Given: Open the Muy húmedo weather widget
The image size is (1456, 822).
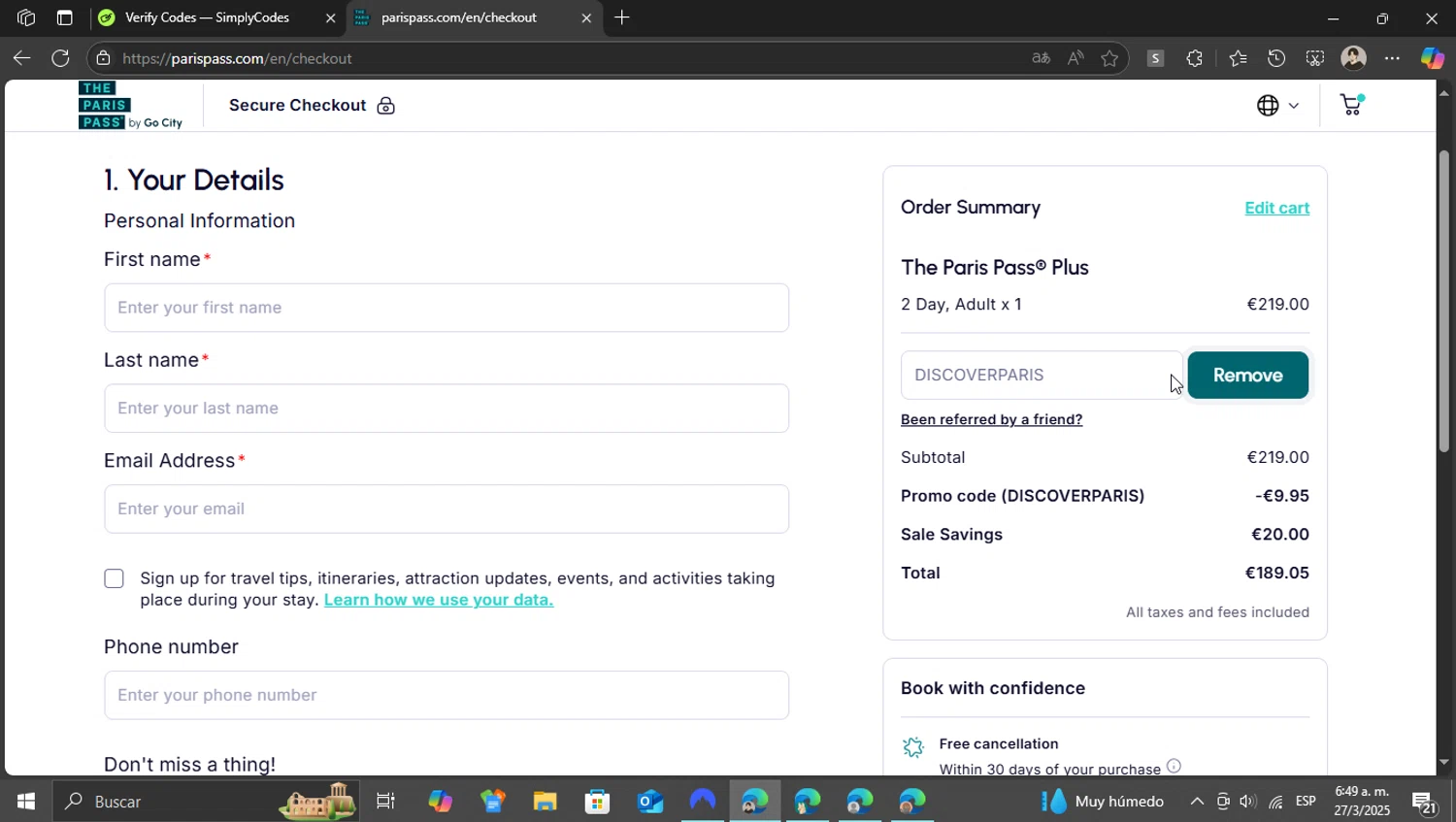Looking at the screenshot, I should tap(1103, 802).
